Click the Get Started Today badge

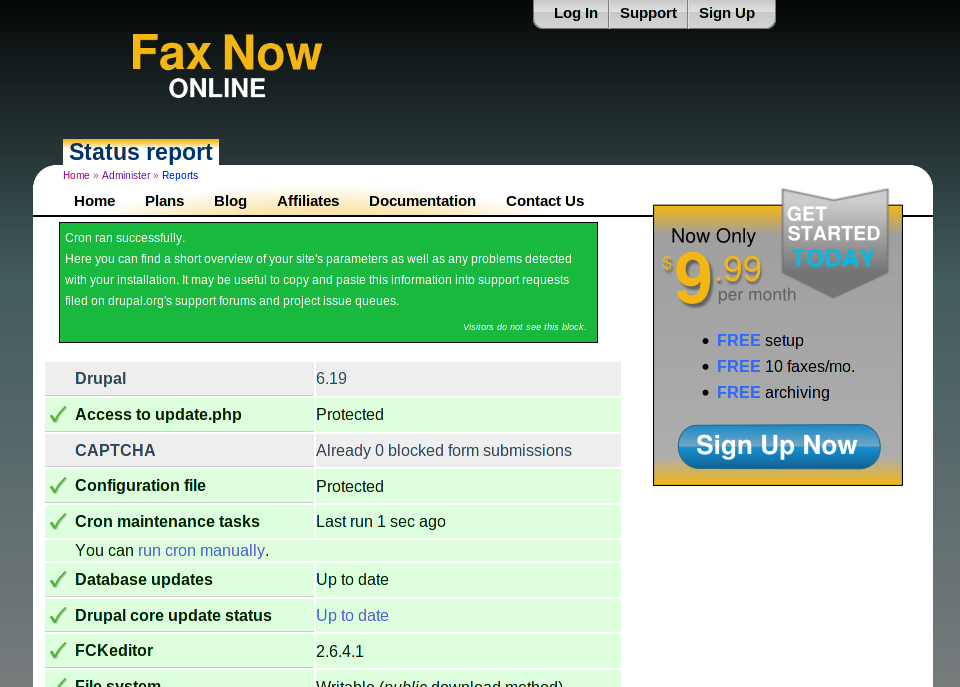click(834, 242)
